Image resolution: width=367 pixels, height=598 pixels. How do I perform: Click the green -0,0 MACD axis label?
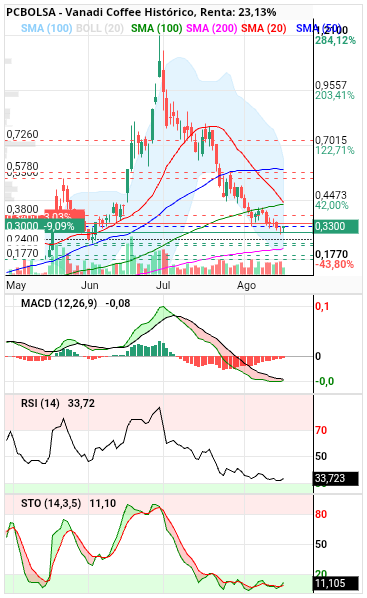(324, 381)
